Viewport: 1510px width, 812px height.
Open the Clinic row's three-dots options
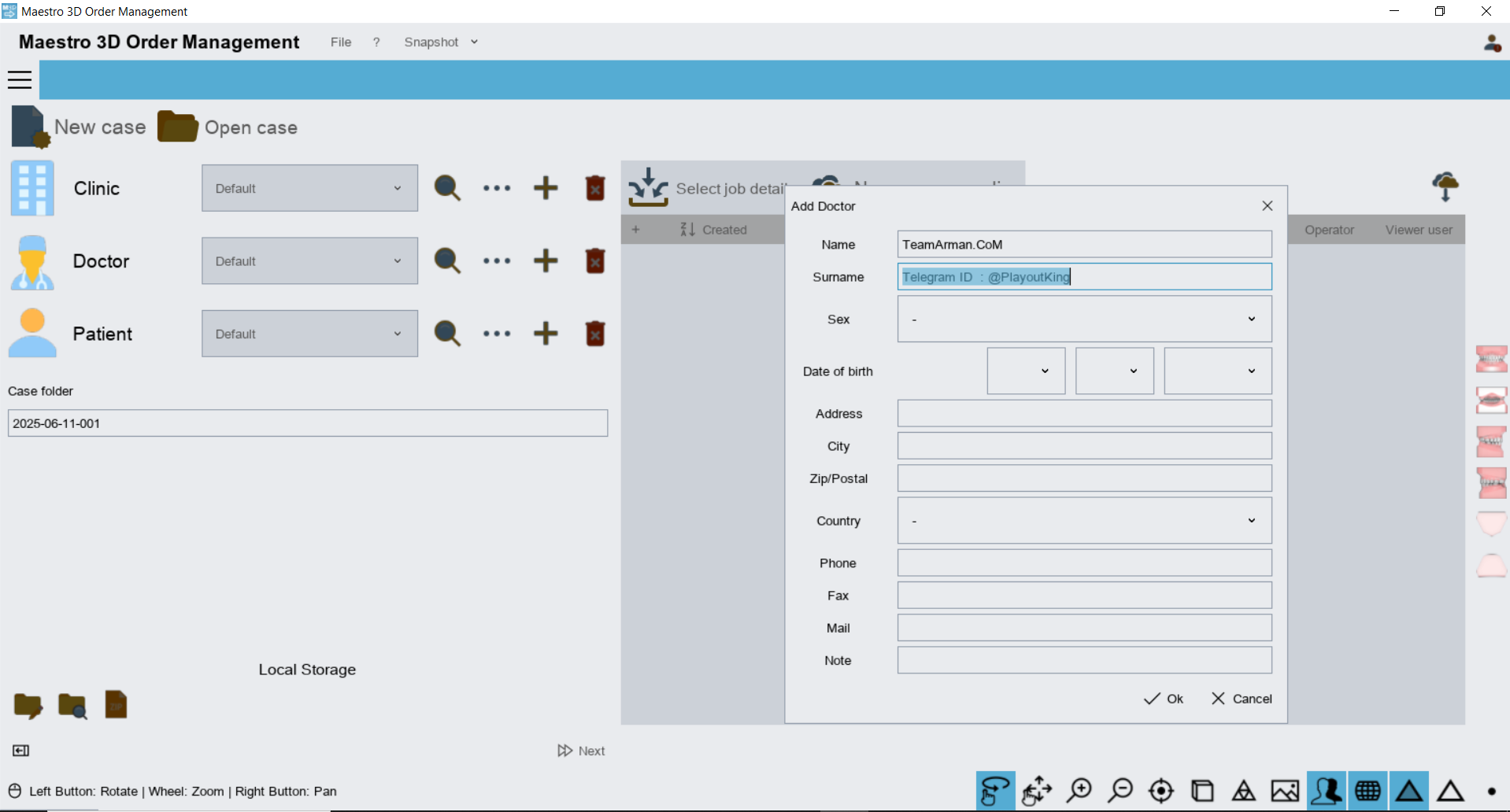click(x=497, y=188)
